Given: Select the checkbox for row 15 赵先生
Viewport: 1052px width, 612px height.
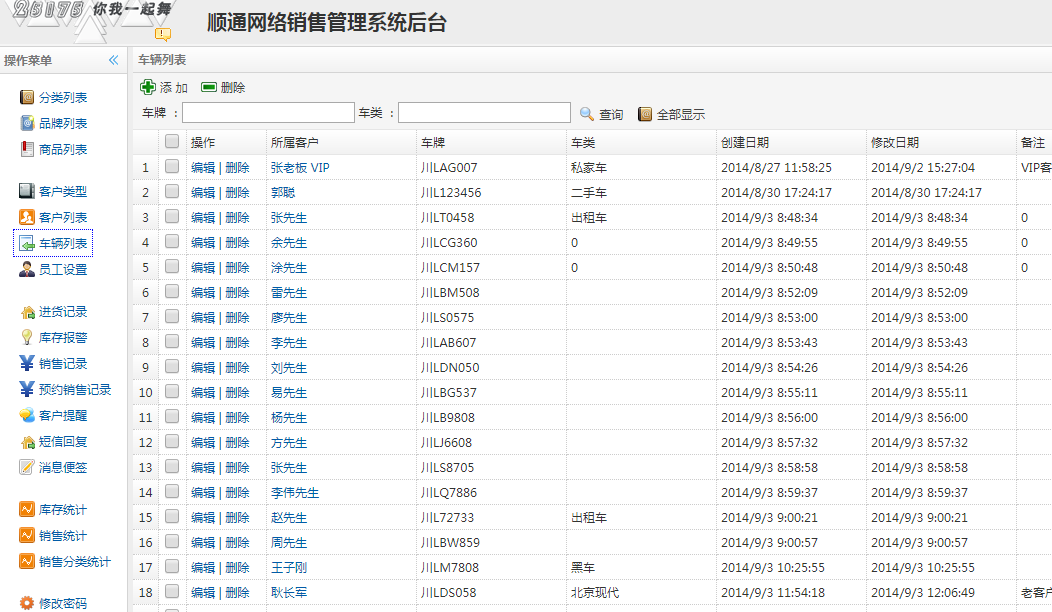Looking at the screenshot, I should (172, 517).
